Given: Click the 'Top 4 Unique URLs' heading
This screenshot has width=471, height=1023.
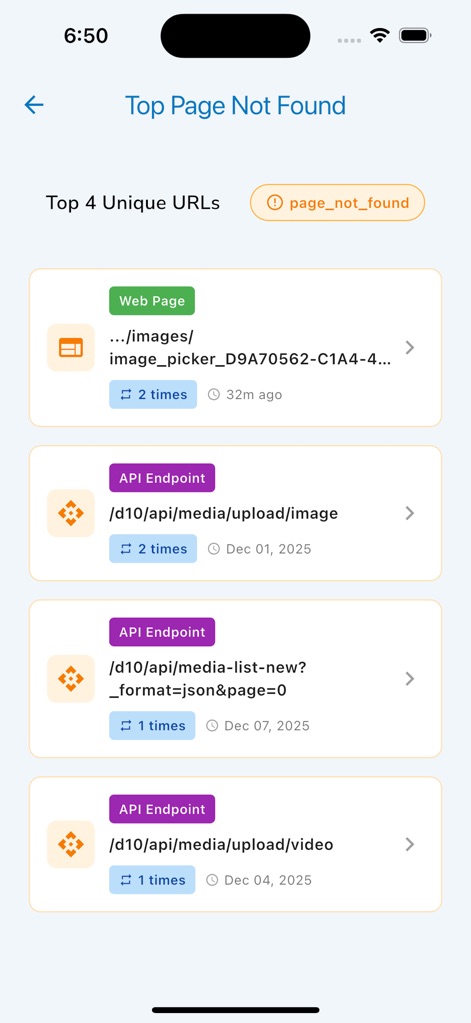Looking at the screenshot, I should [132, 203].
